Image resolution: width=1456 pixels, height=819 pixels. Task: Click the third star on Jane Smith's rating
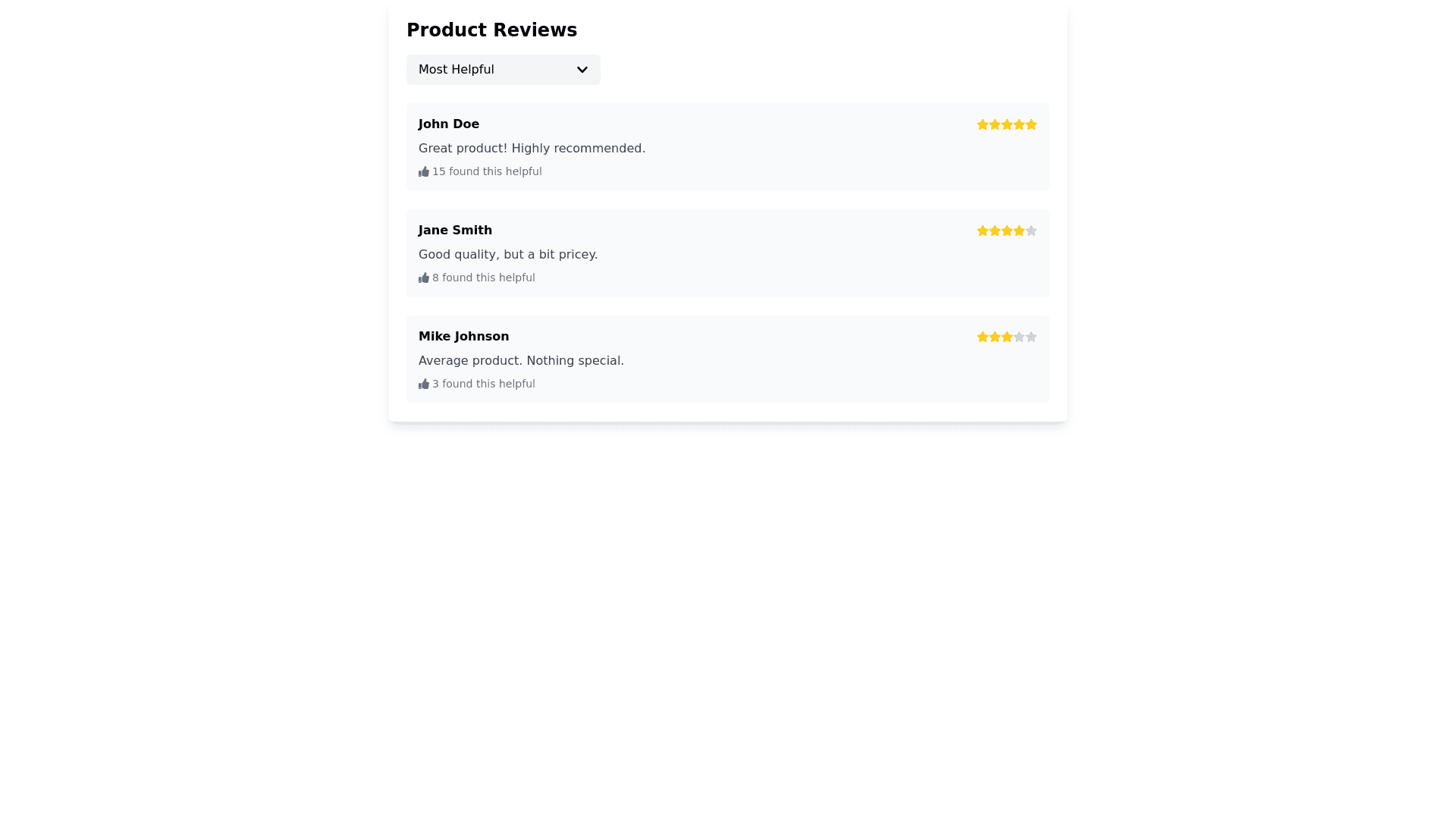click(1007, 231)
